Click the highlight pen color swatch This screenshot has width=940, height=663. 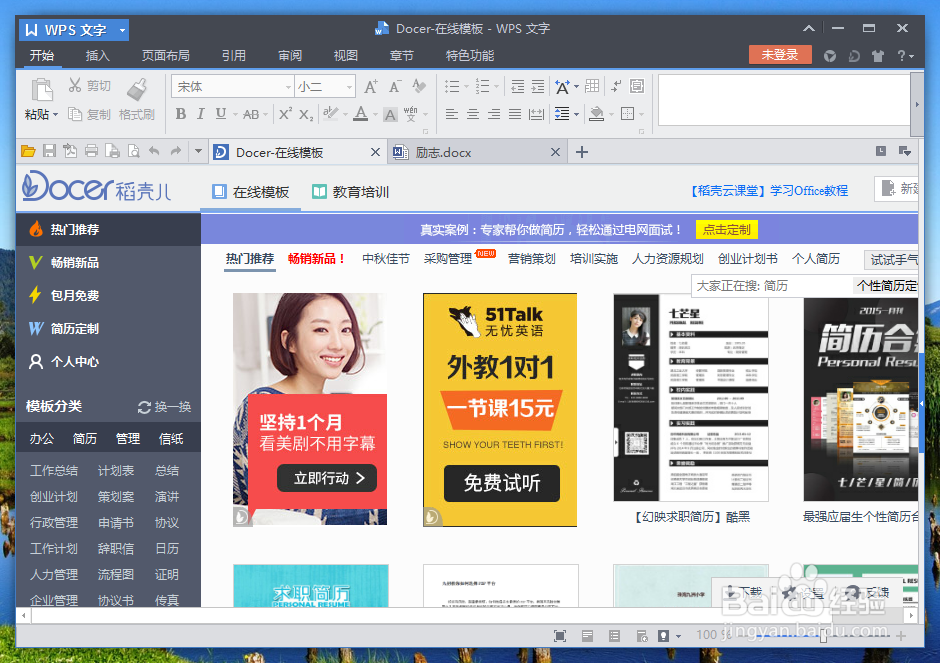(331, 113)
